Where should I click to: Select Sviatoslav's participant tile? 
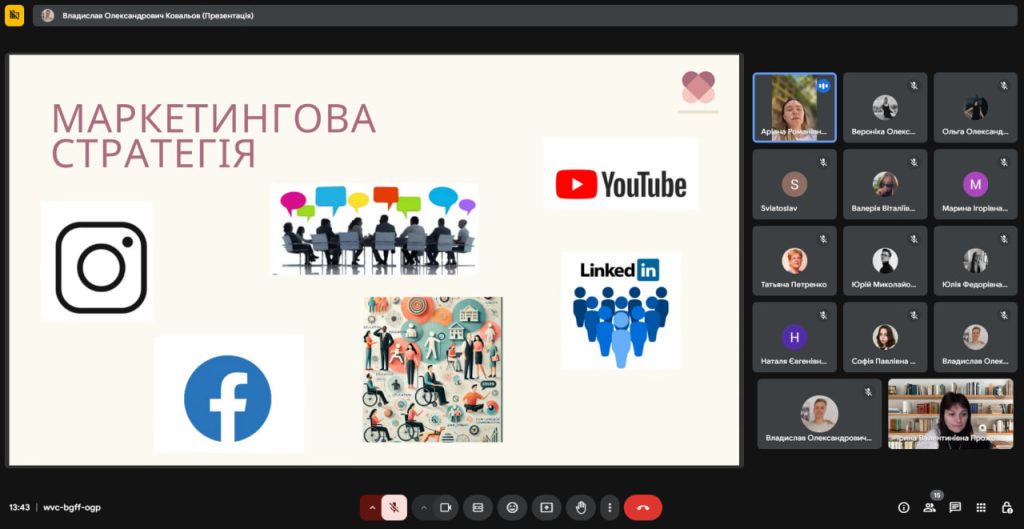pyautogui.click(x=794, y=184)
